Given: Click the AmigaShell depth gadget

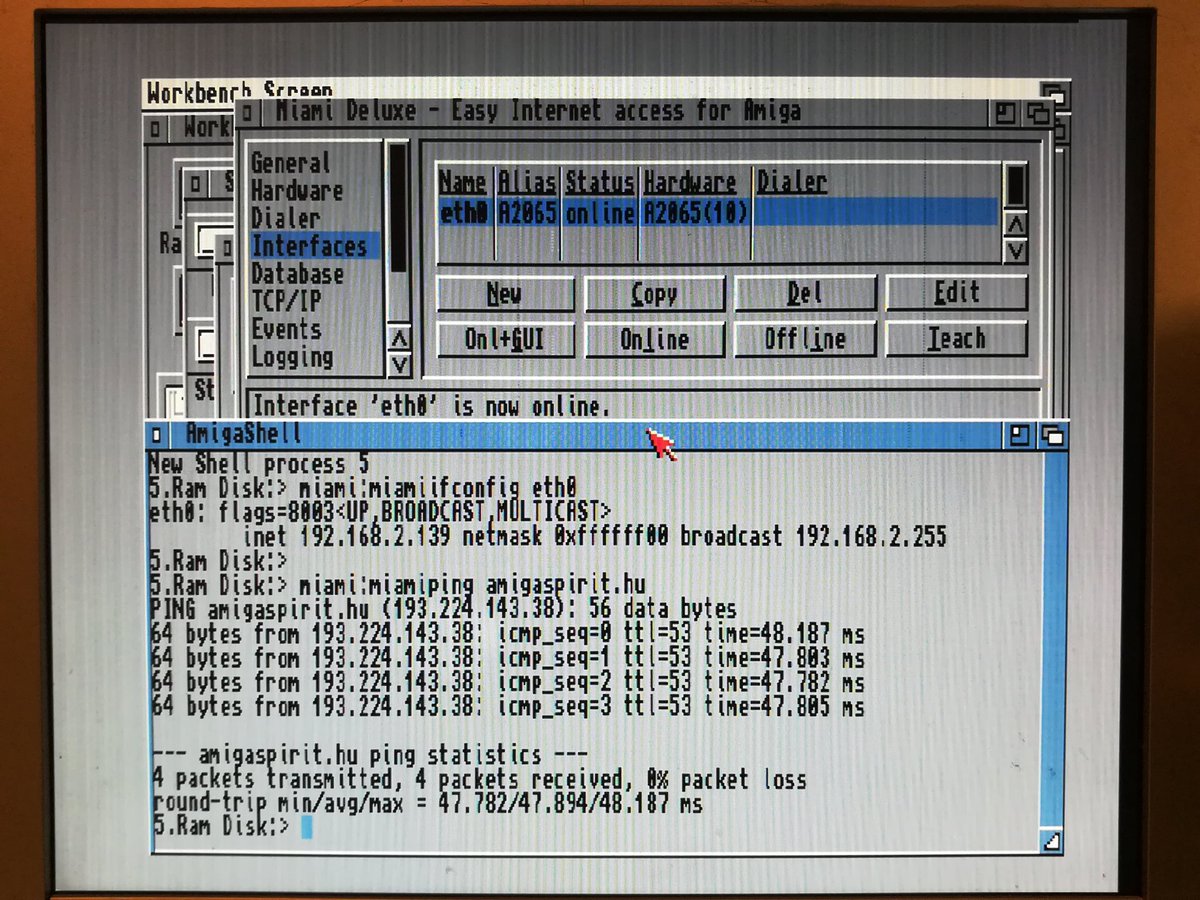Looking at the screenshot, I should click(1051, 435).
